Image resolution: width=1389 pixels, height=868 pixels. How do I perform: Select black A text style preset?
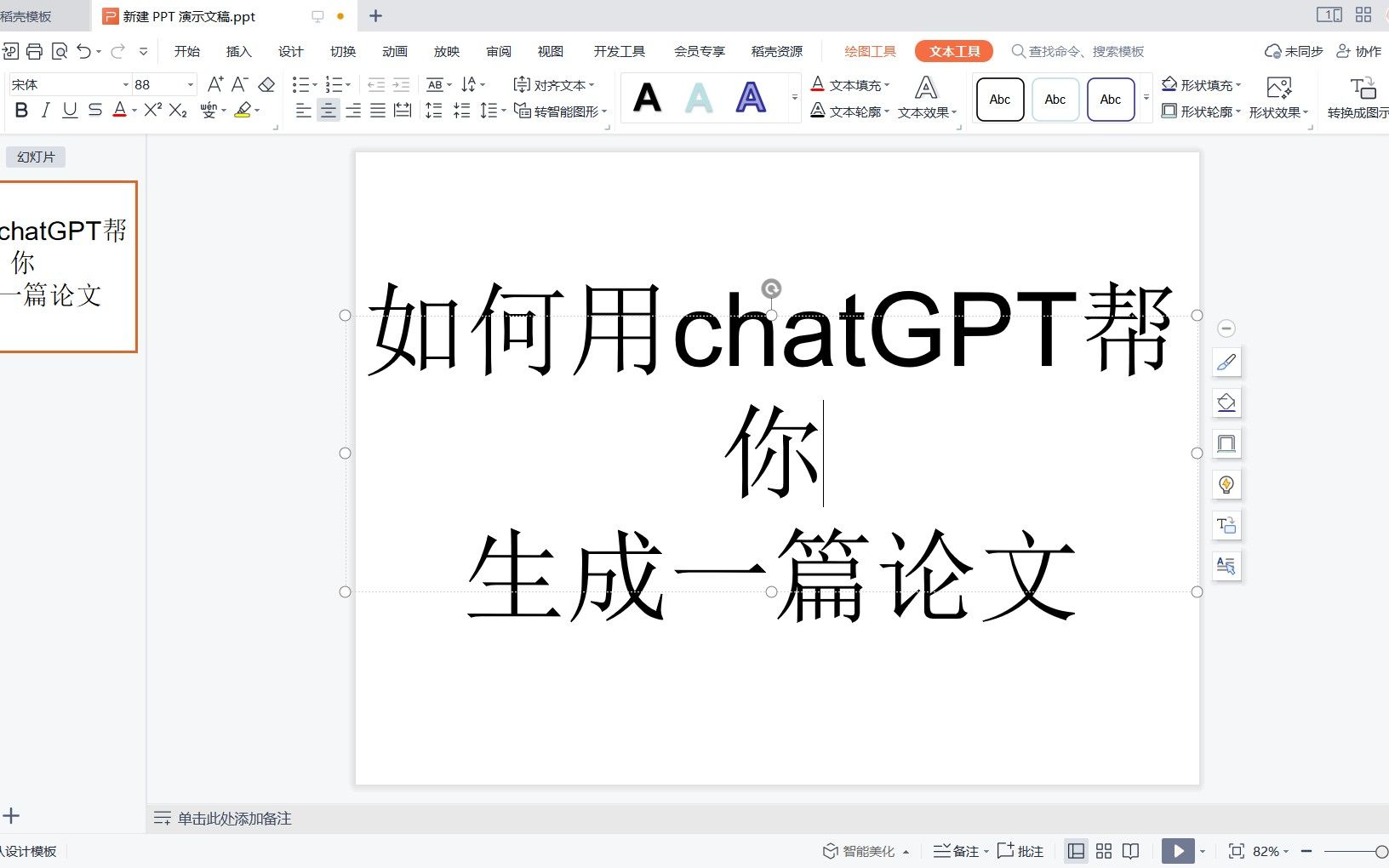[648, 98]
